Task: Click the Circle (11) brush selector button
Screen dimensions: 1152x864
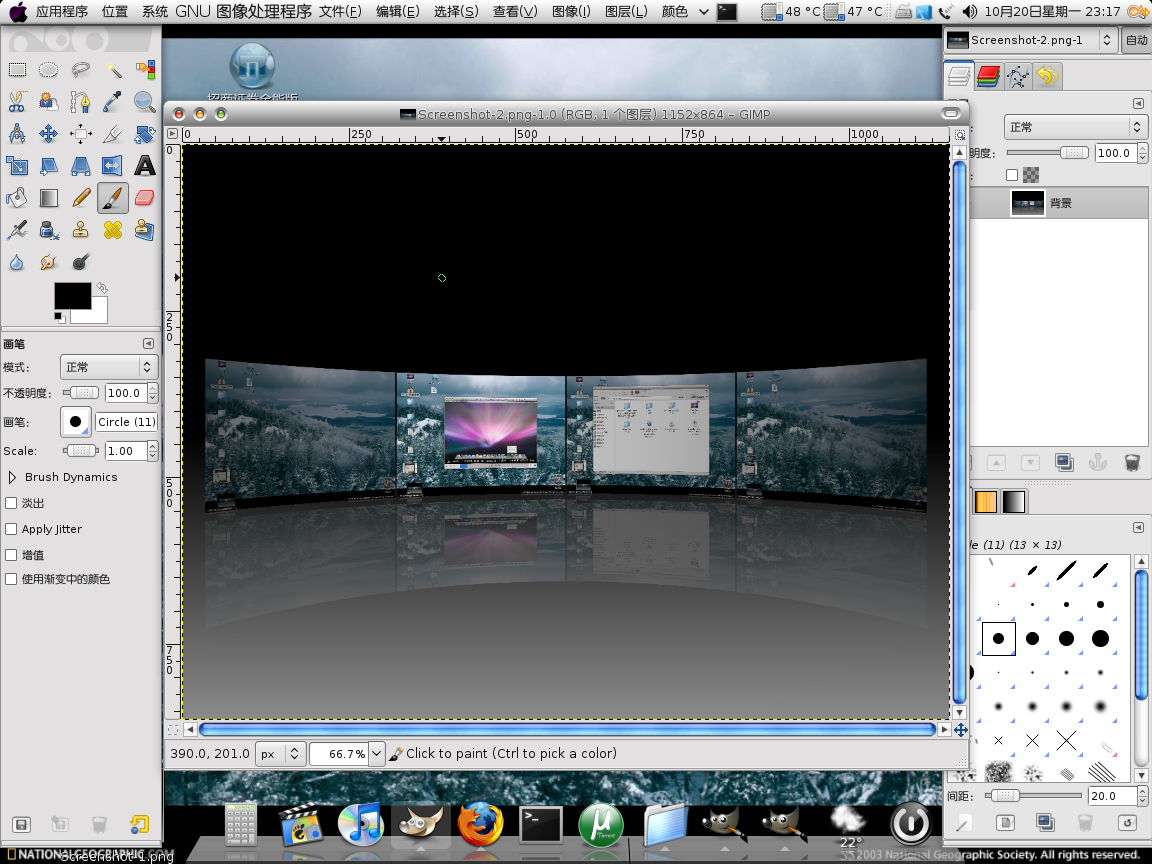Action: 76,422
